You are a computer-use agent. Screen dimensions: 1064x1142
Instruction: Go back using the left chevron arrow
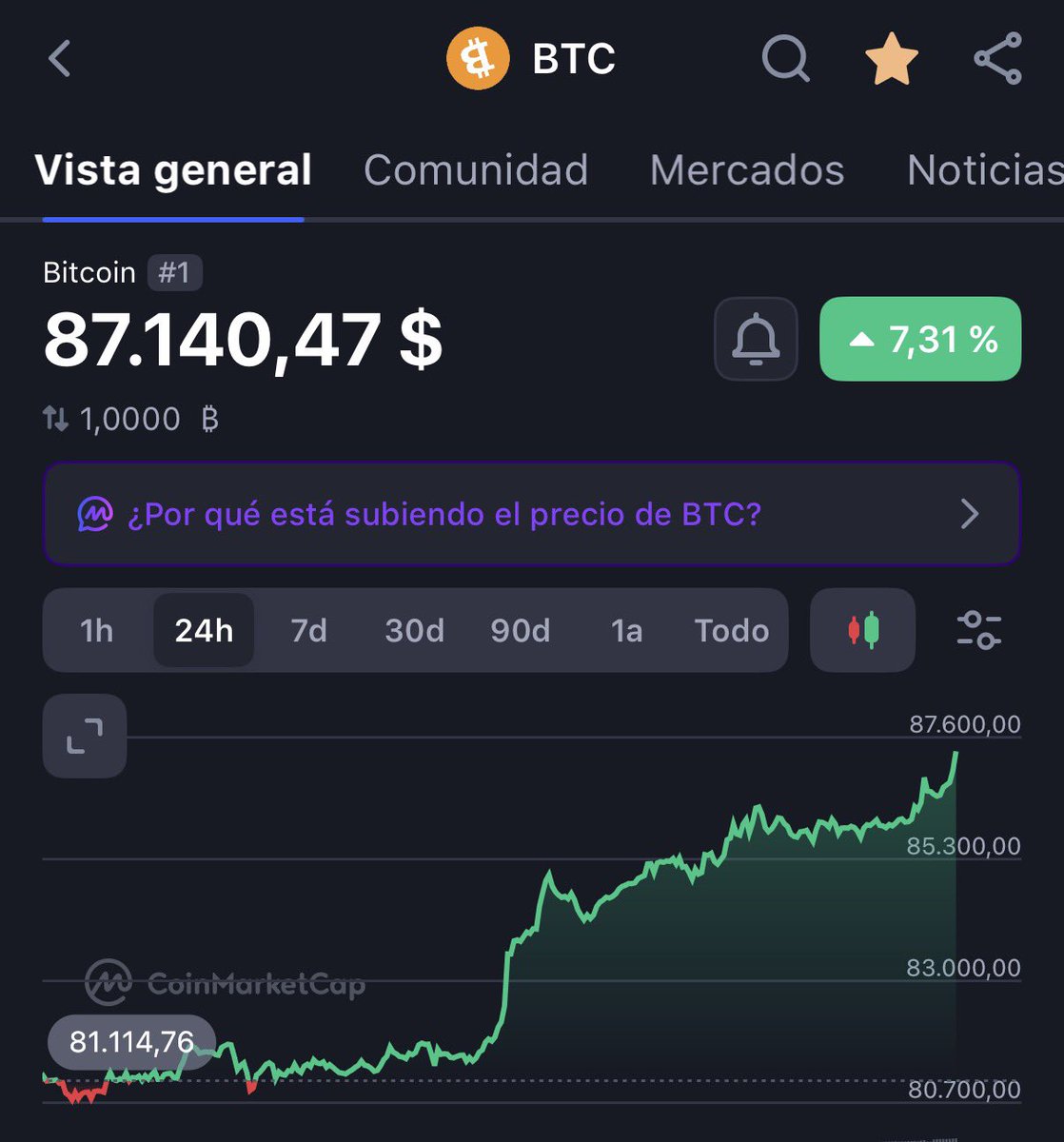click(x=60, y=59)
